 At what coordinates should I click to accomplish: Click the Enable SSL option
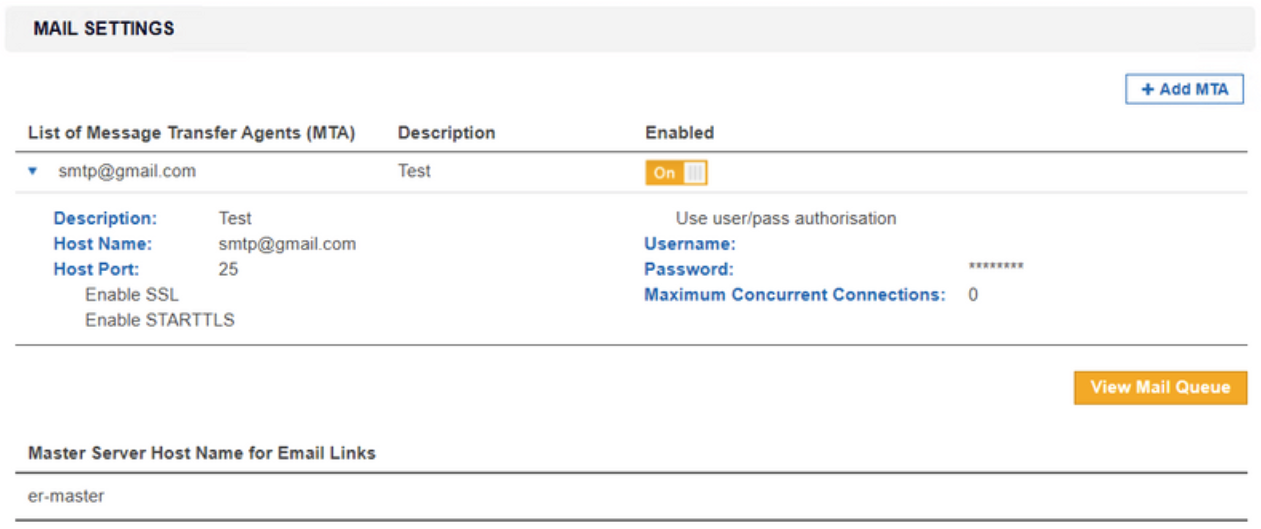(x=132, y=295)
